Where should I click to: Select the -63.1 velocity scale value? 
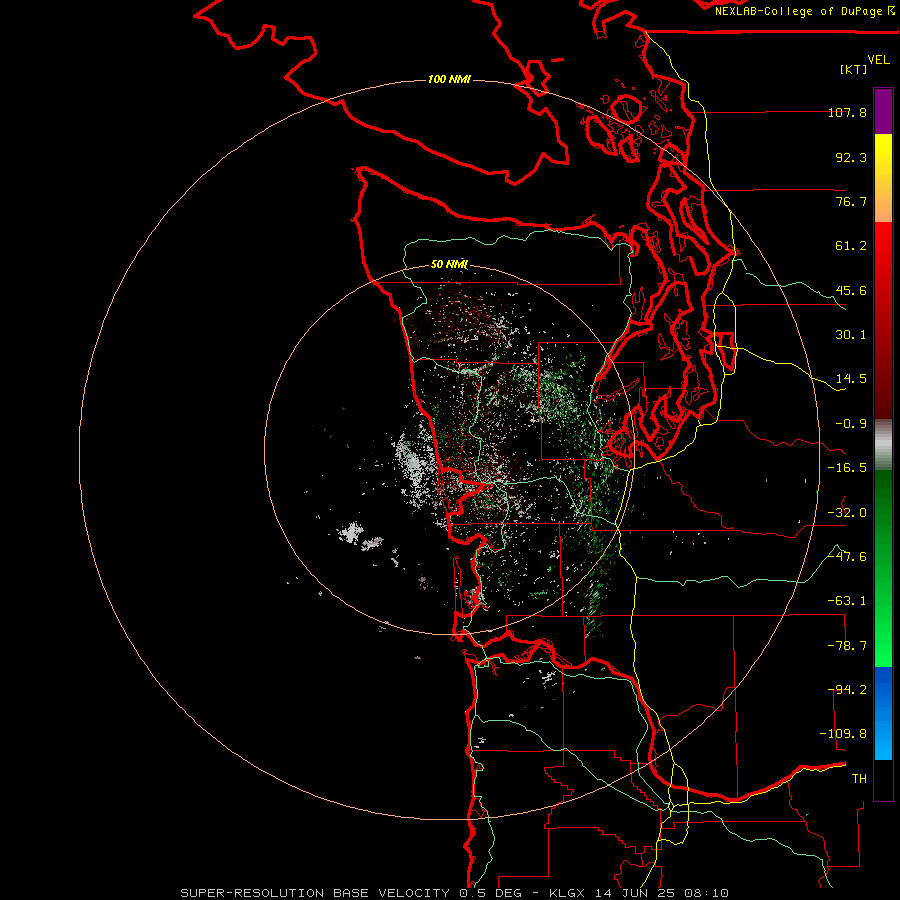coord(847,601)
